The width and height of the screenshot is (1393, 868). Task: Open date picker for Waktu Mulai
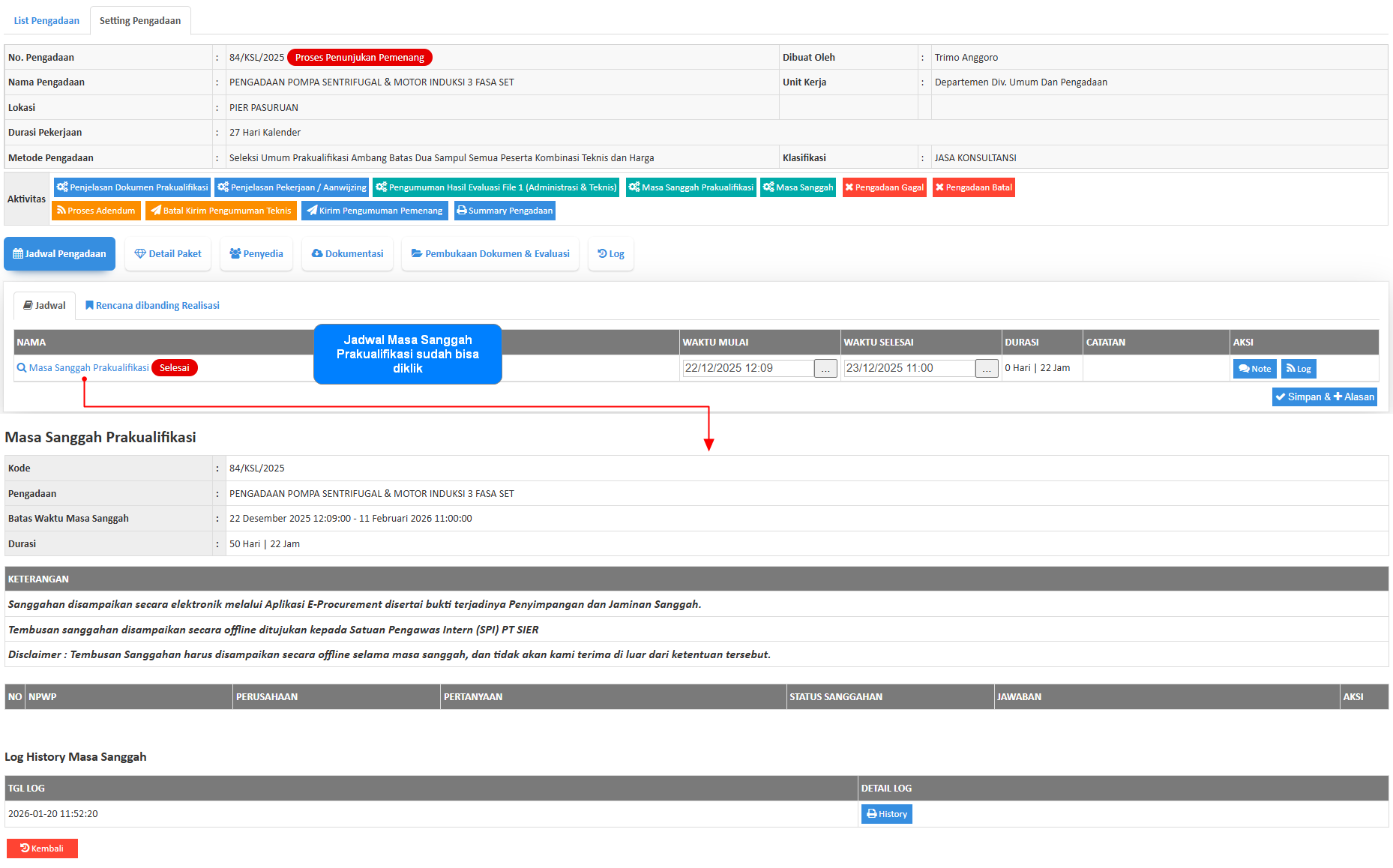[x=825, y=369]
